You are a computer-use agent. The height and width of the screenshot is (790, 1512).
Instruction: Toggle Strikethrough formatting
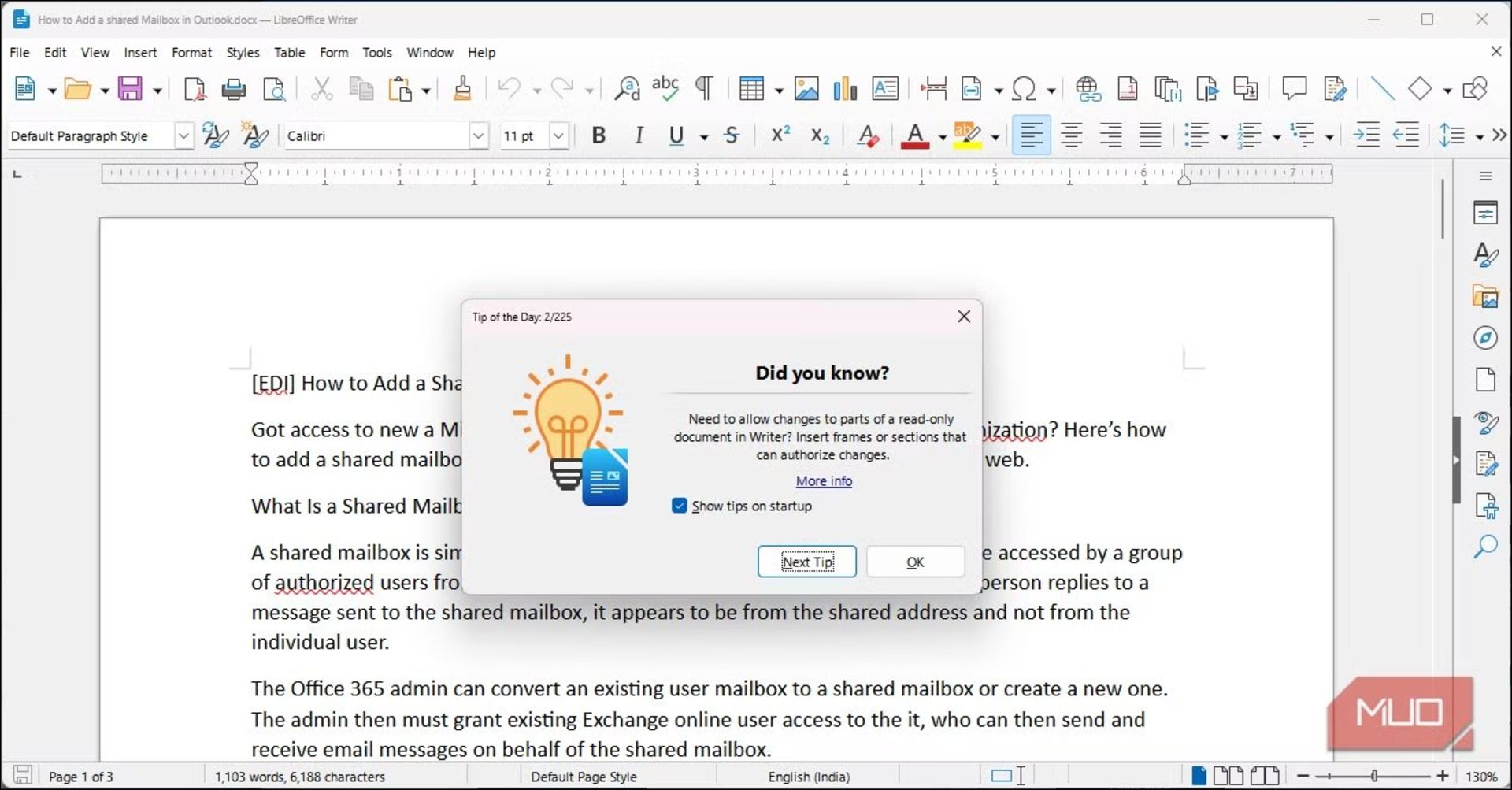(x=732, y=136)
